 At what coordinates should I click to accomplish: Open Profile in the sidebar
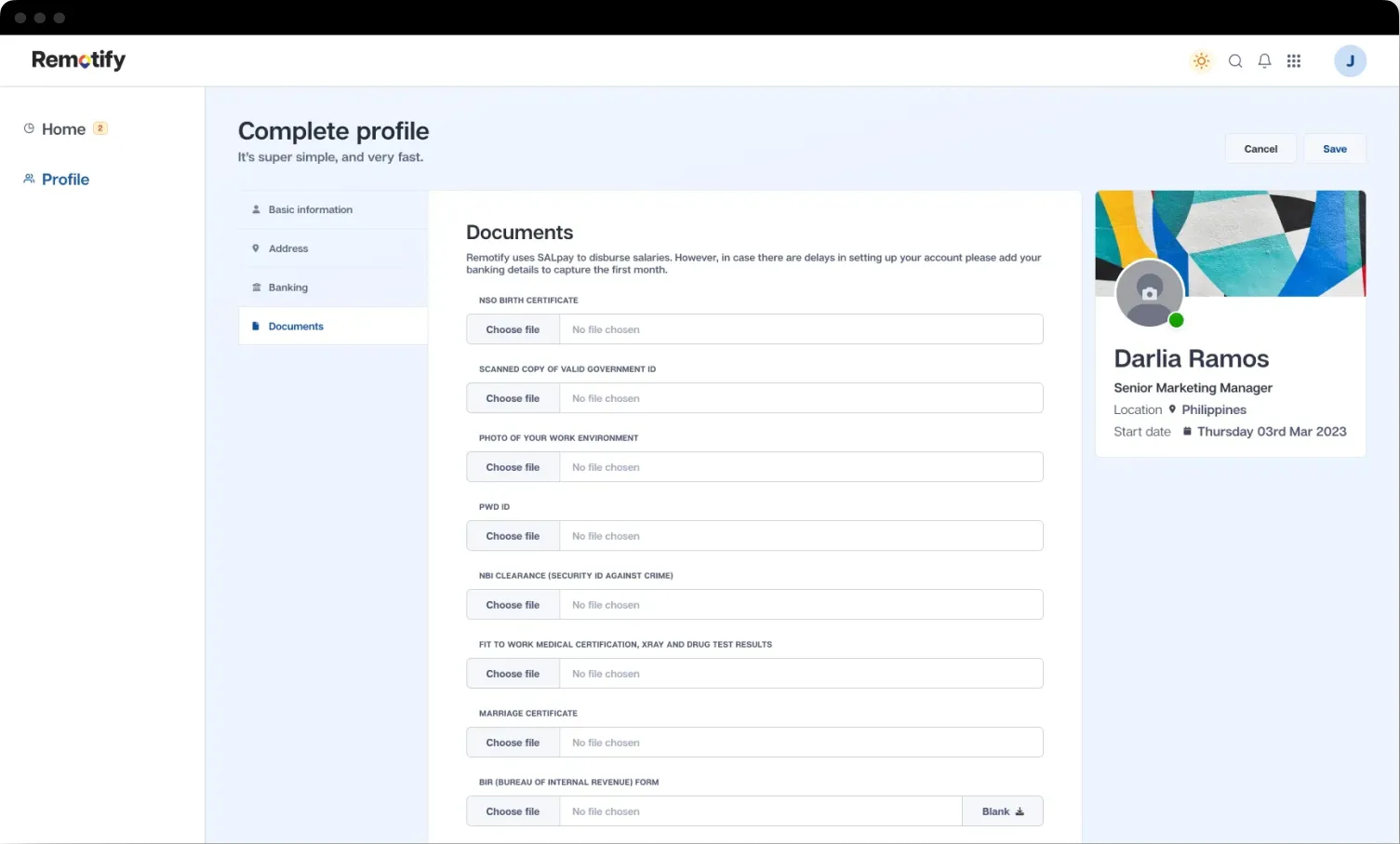65,180
